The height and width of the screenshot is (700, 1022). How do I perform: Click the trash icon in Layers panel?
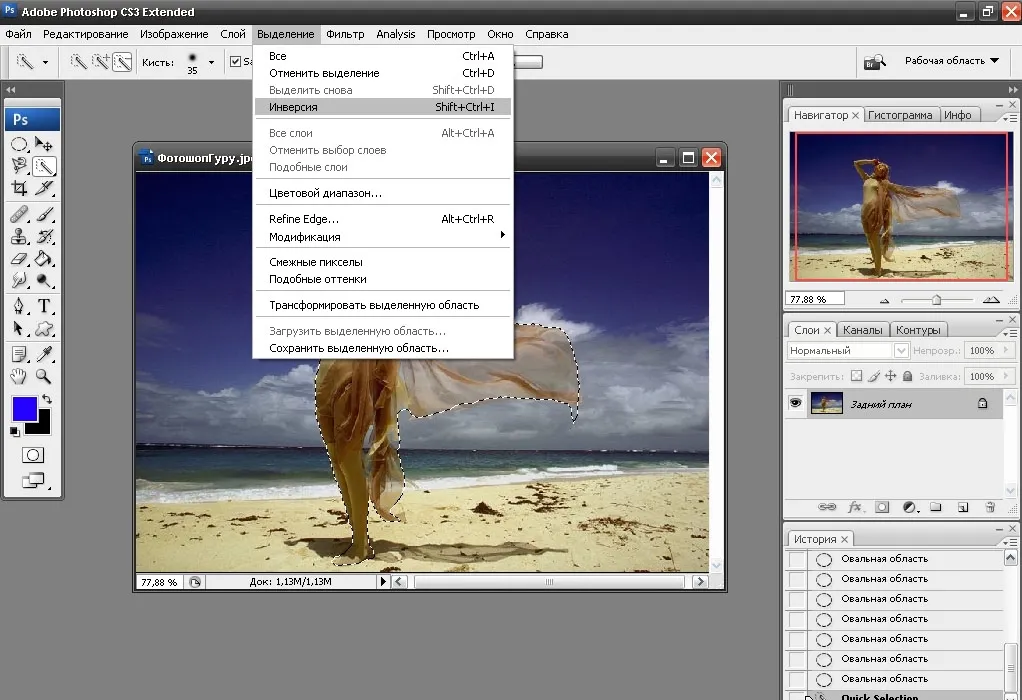pos(989,507)
